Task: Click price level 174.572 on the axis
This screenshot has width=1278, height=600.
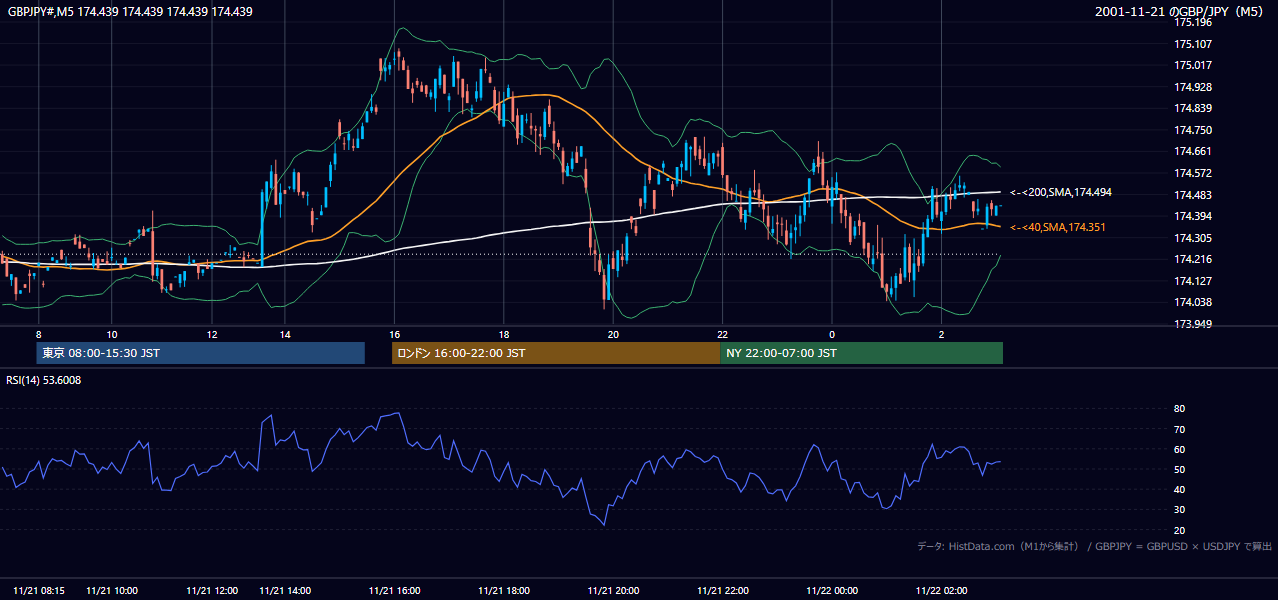Action: pyautogui.click(x=1193, y=173)
